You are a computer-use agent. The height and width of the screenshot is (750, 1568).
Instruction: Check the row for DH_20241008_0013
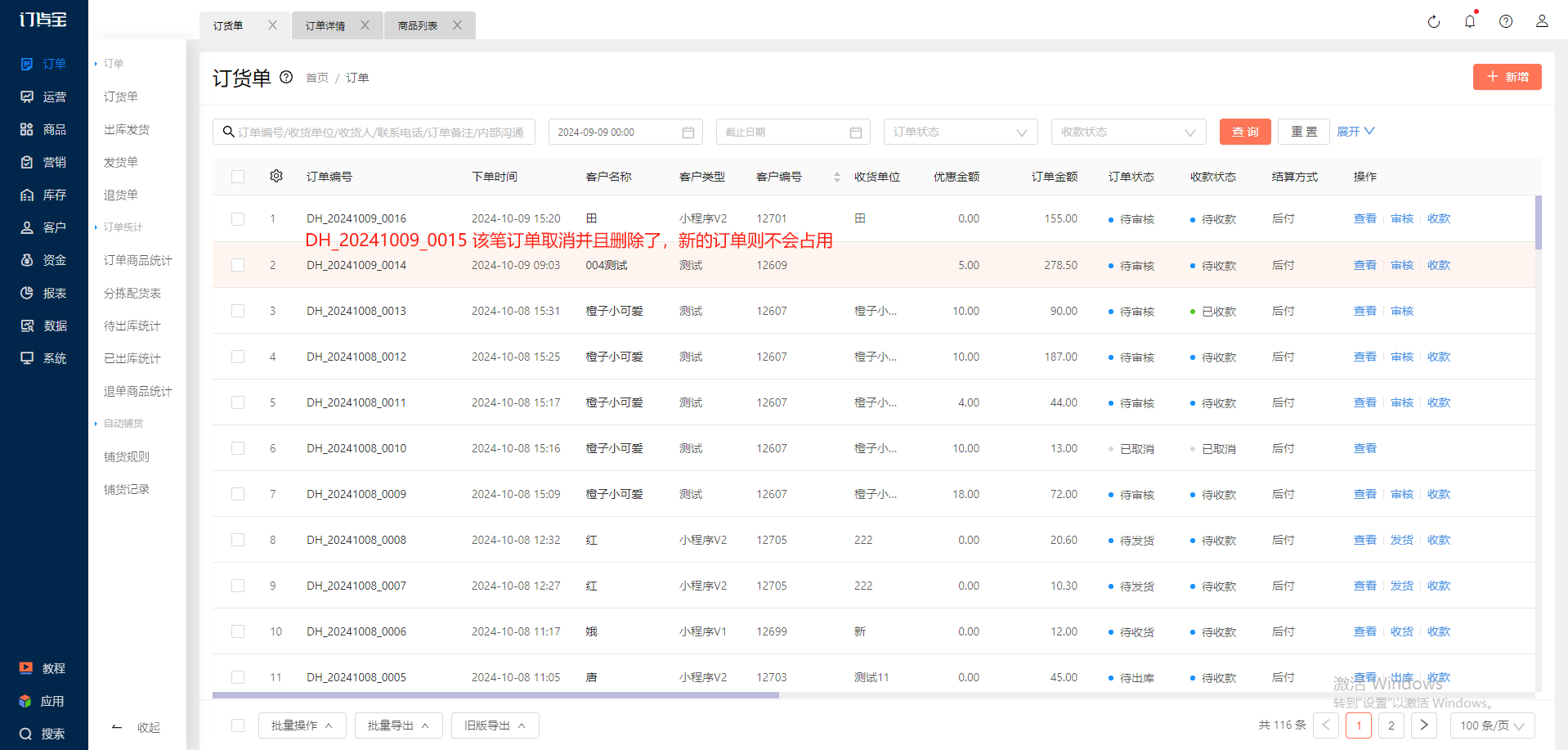tap(238, 311)
